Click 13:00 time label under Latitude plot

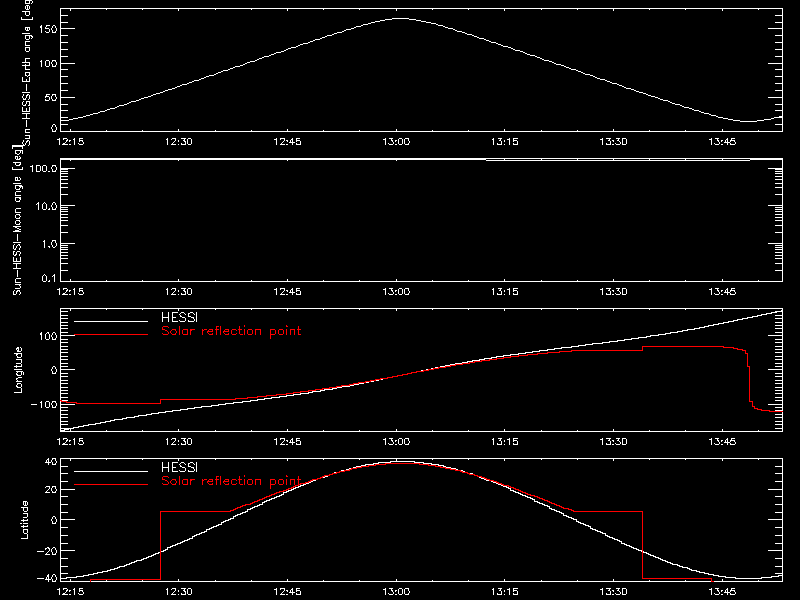[x=396, y=592]
